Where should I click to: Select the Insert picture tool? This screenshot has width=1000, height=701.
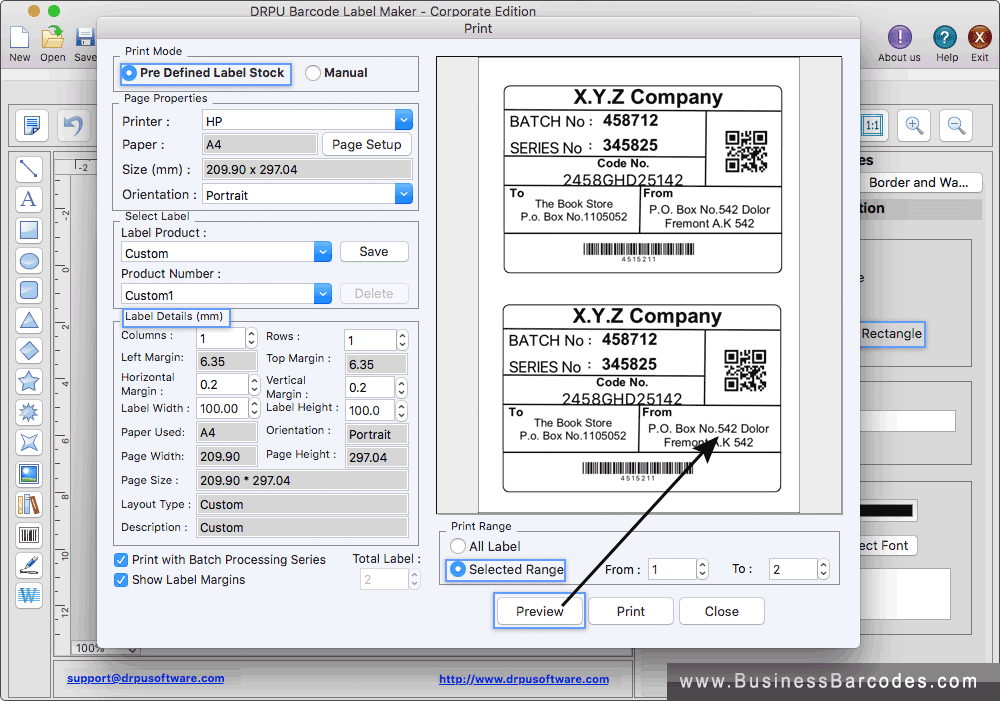pos(29,474)
